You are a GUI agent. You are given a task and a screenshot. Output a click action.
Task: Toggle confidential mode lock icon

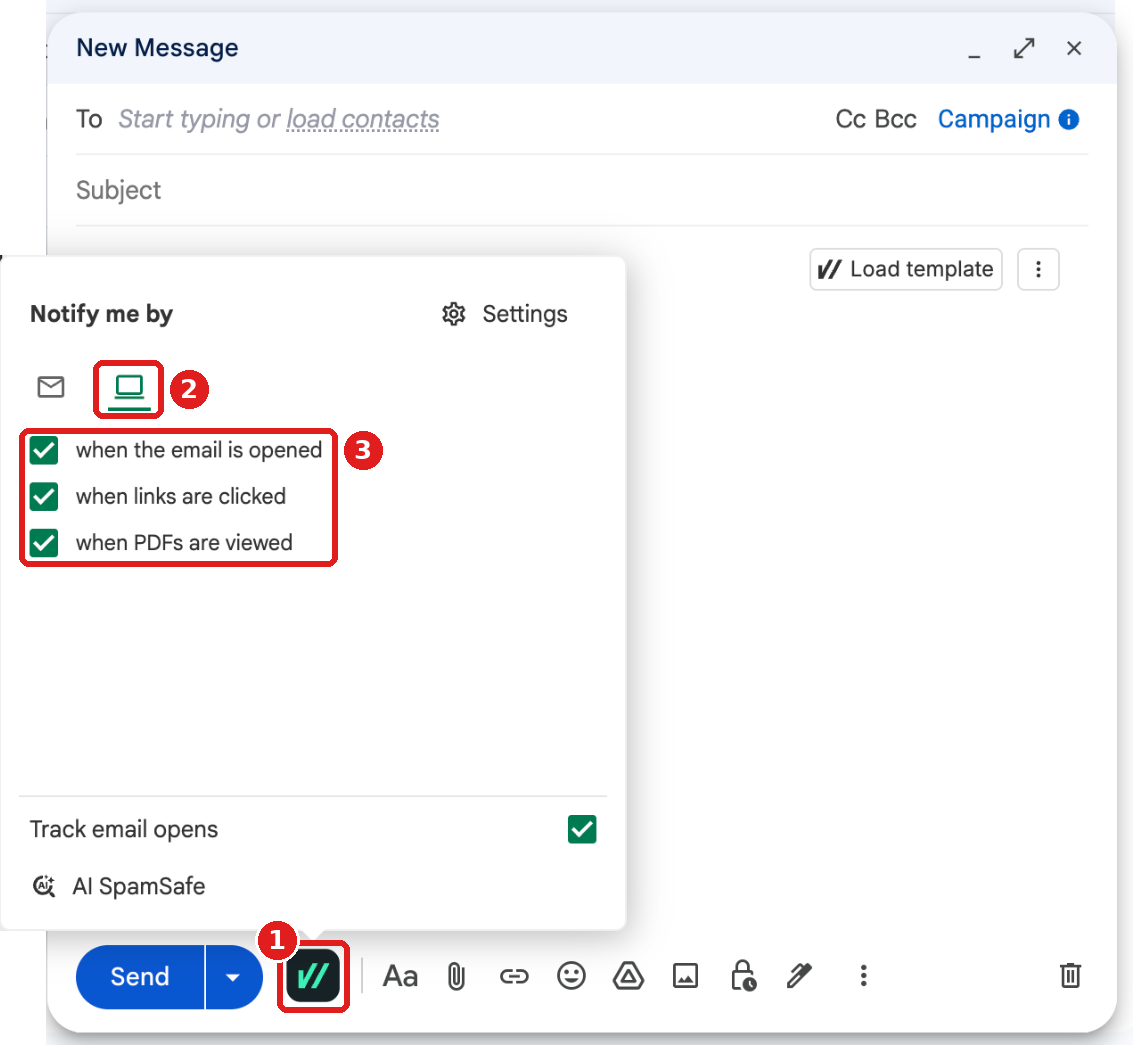743,976
